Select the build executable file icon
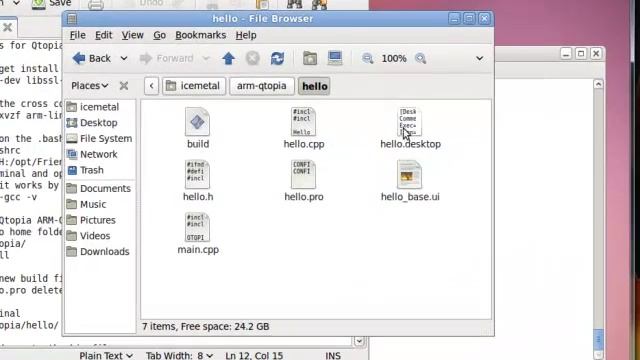Viewport: 640px width, 360px height. pos(198,122)
